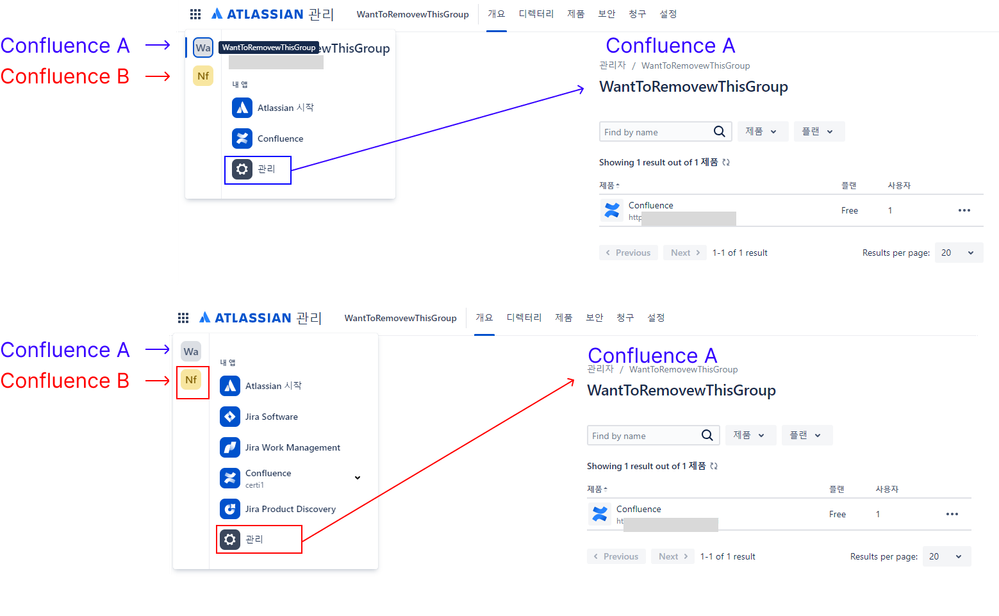Switch to the 제품 tab in upper header
The image size is (999, 616).
(x=575, y=14)
